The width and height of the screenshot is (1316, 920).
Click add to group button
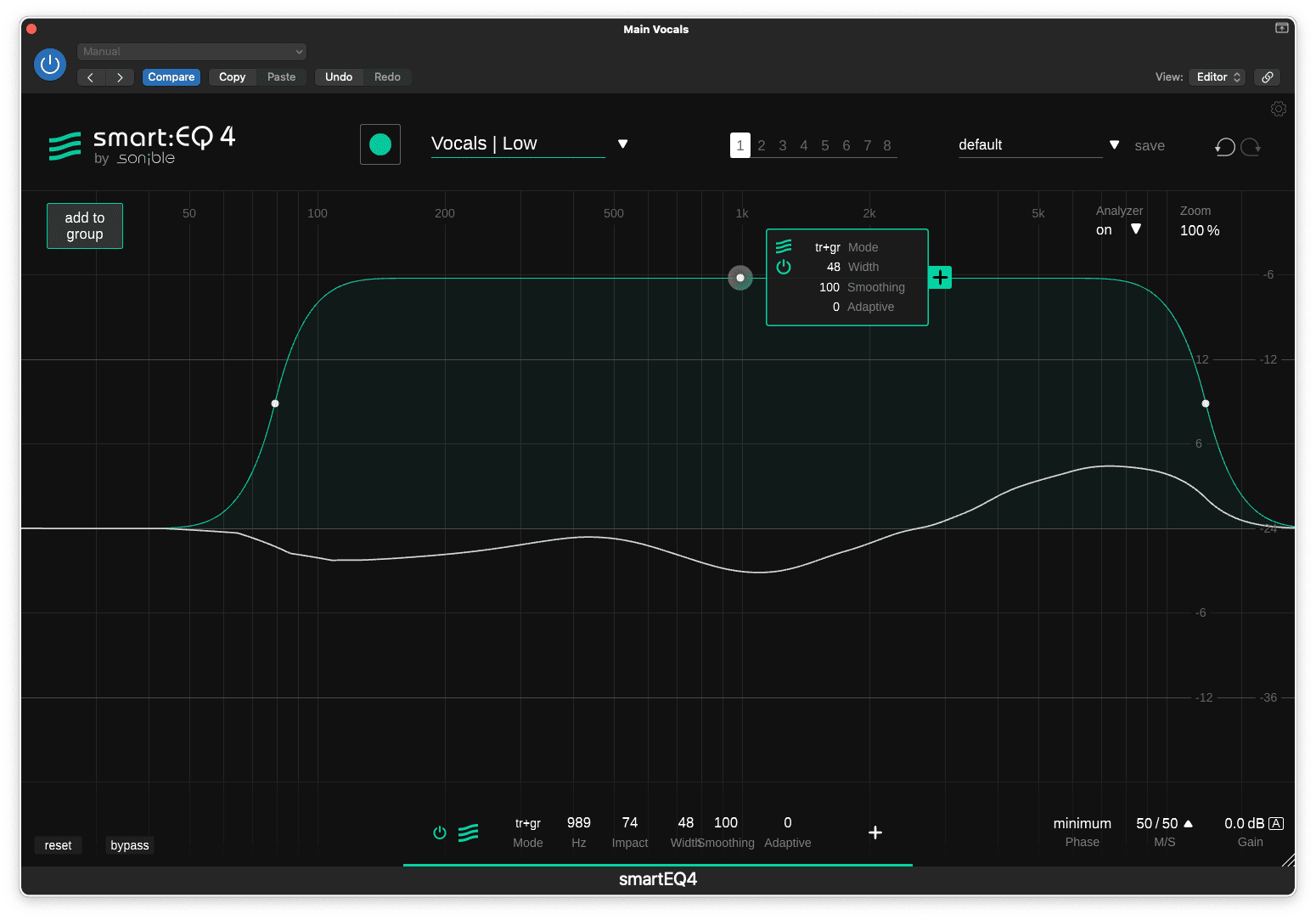(x=85, y=226)
